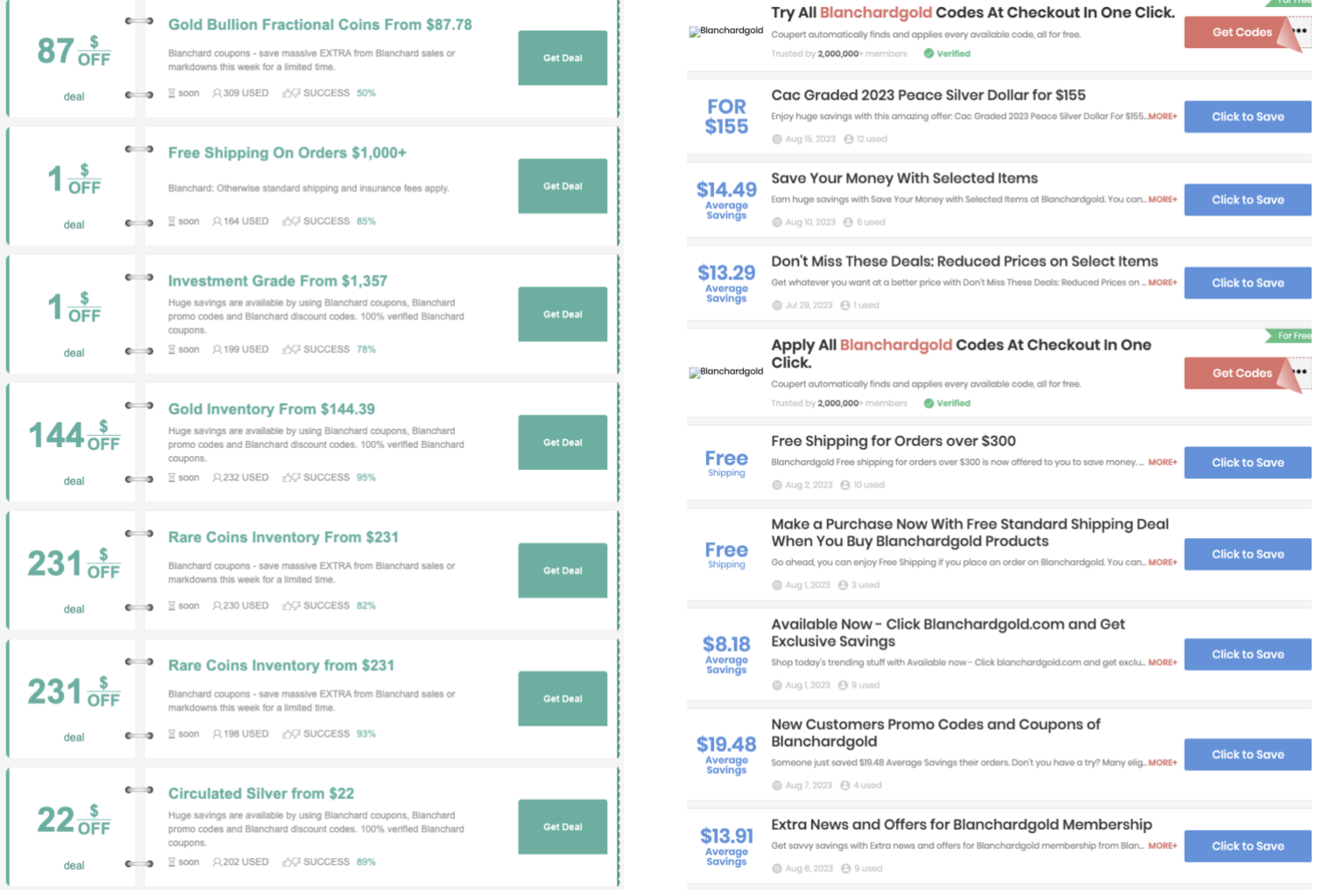Click thumbs-up icon beside SUCCESS 89%
The width and height of the screenshot is (1330, 896).
tap(291, 862)
